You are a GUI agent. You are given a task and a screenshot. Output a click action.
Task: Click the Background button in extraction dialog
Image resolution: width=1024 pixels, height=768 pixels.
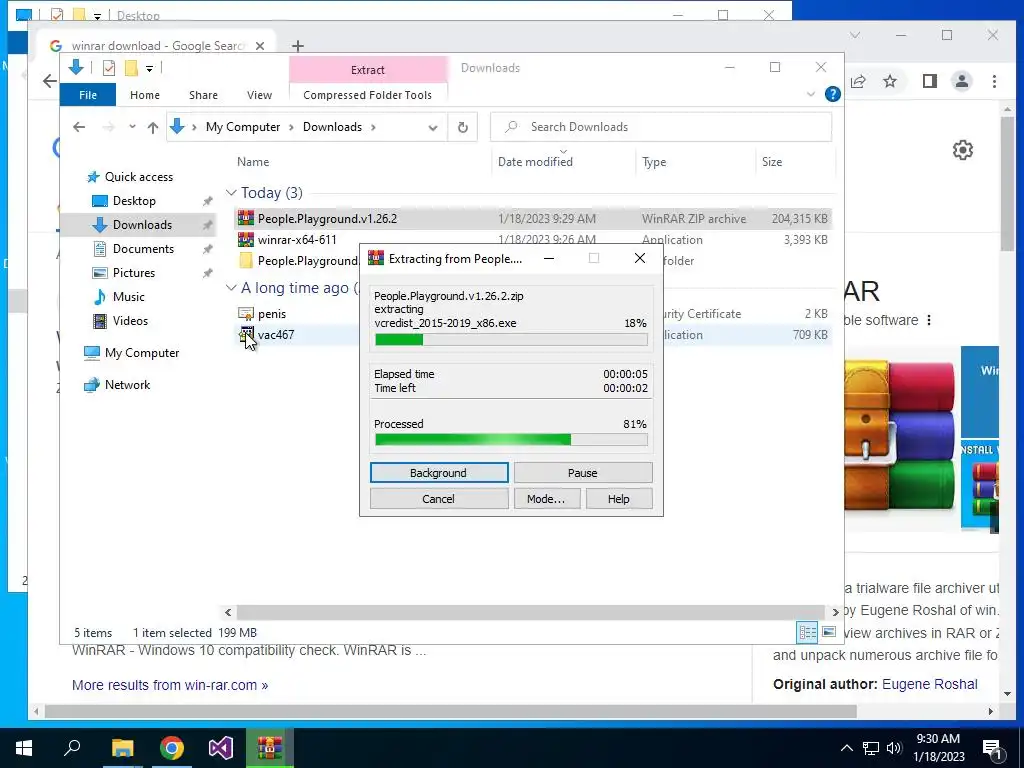[x=439, y=473]
